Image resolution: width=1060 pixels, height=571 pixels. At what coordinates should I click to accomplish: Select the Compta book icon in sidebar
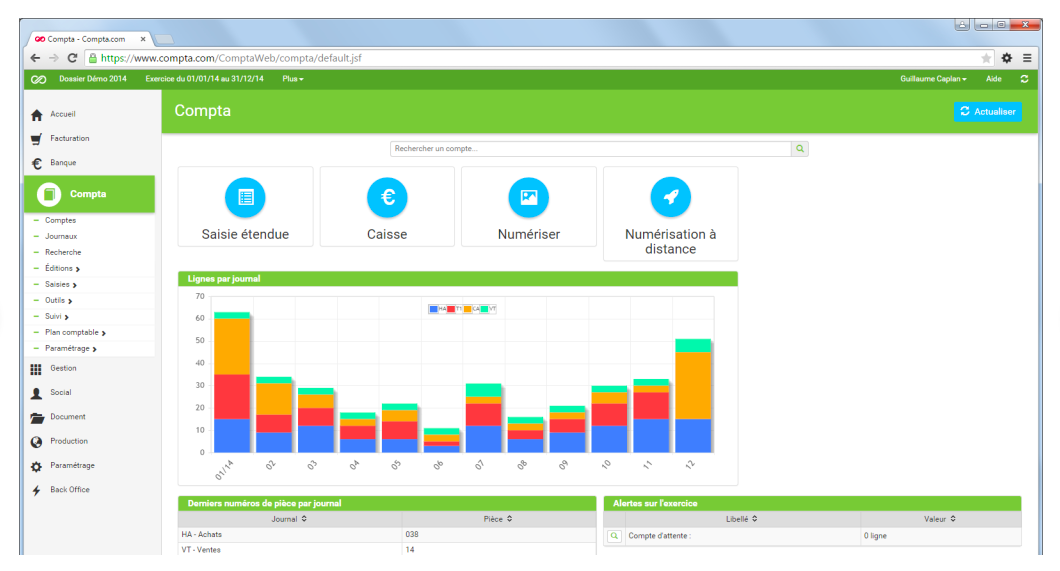click(49, 194)
